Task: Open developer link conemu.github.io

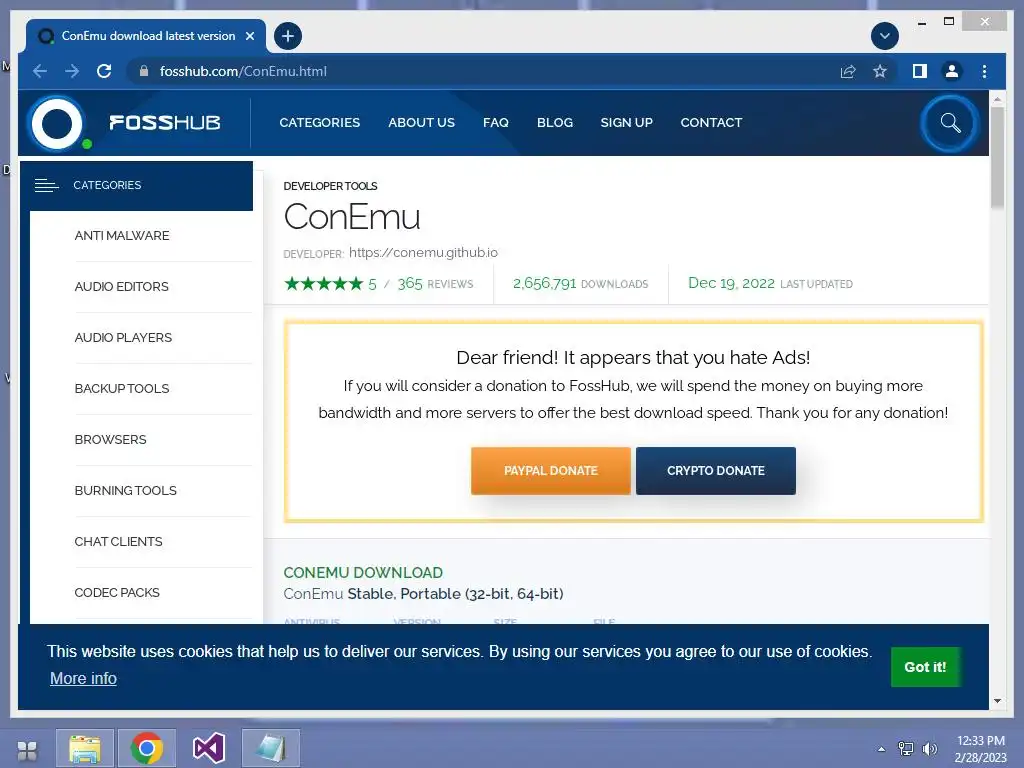Action: tap(423, 253)
